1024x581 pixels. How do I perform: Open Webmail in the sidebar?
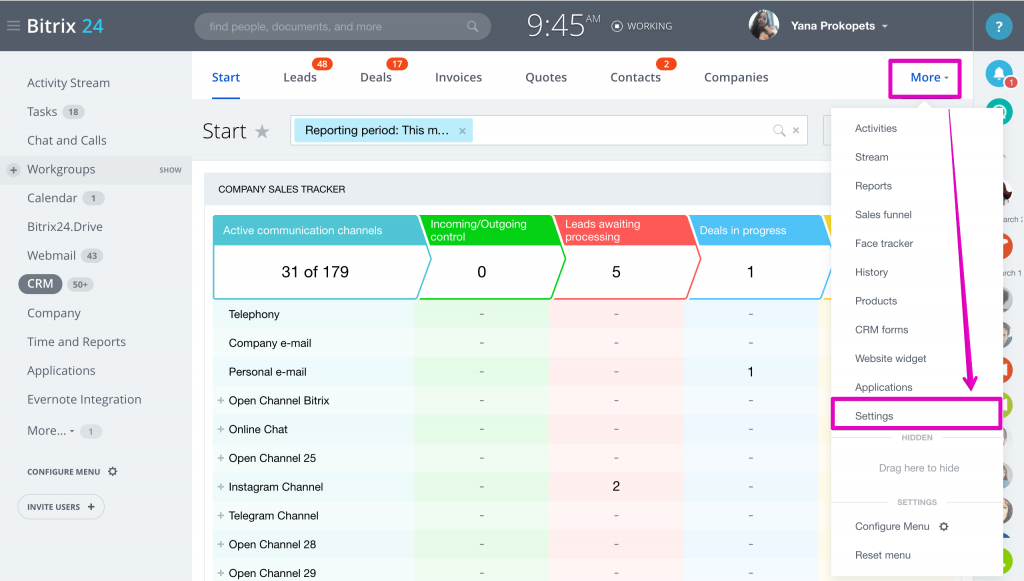[52, 255]
